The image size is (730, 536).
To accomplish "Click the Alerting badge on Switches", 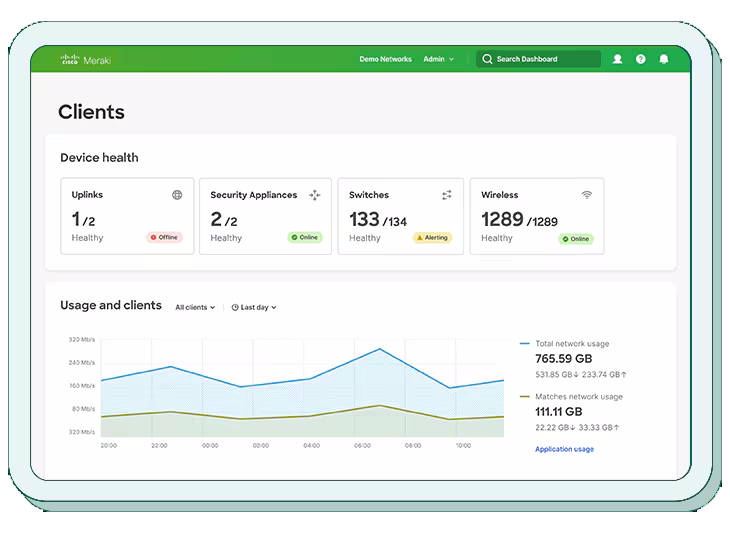I will point(432,238).
